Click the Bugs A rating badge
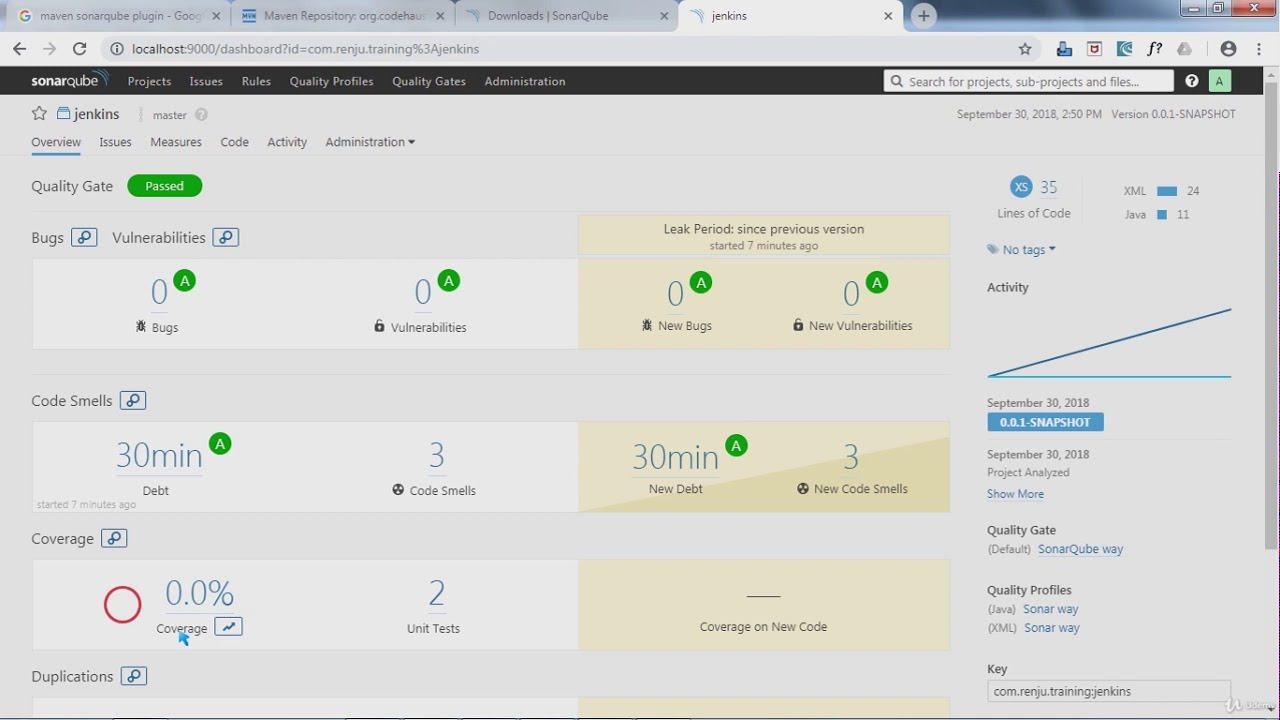The image size is (1280, 720). pos(184,281)
